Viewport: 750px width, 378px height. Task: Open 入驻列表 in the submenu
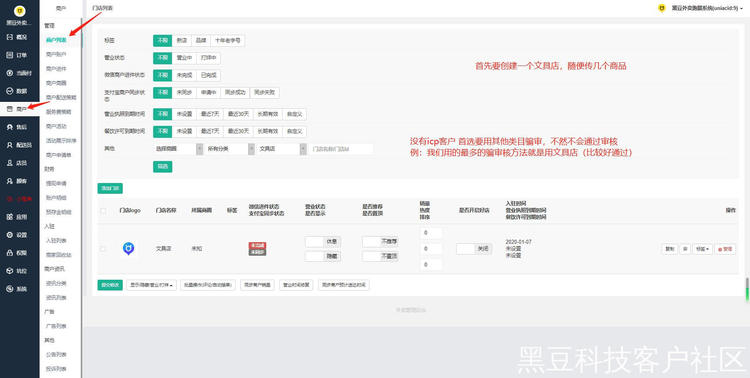(x=55, y=240)
